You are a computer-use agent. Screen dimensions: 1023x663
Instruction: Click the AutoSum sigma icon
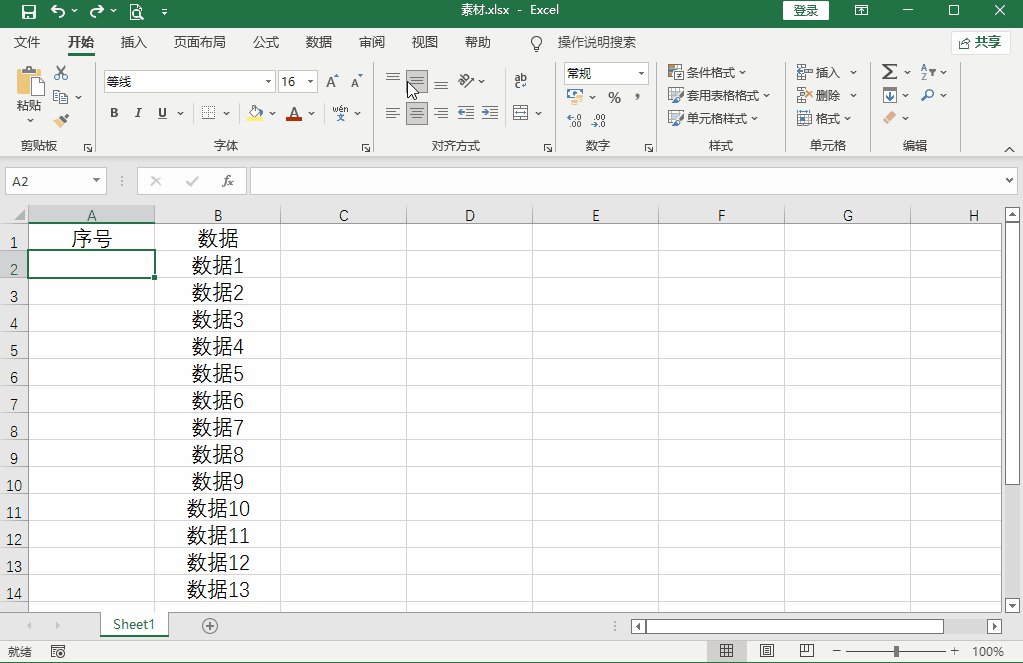tap(889, 72)
